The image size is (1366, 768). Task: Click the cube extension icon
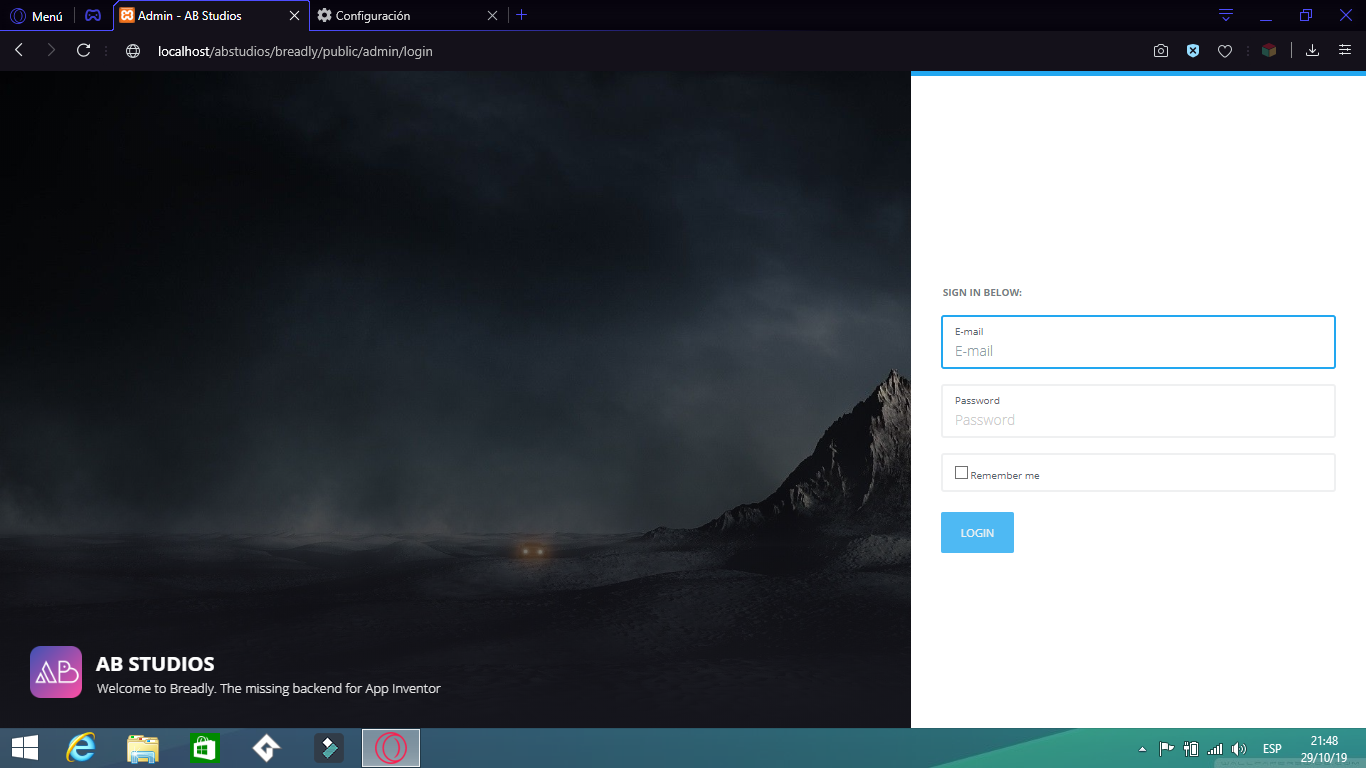tap(1268, 51)
